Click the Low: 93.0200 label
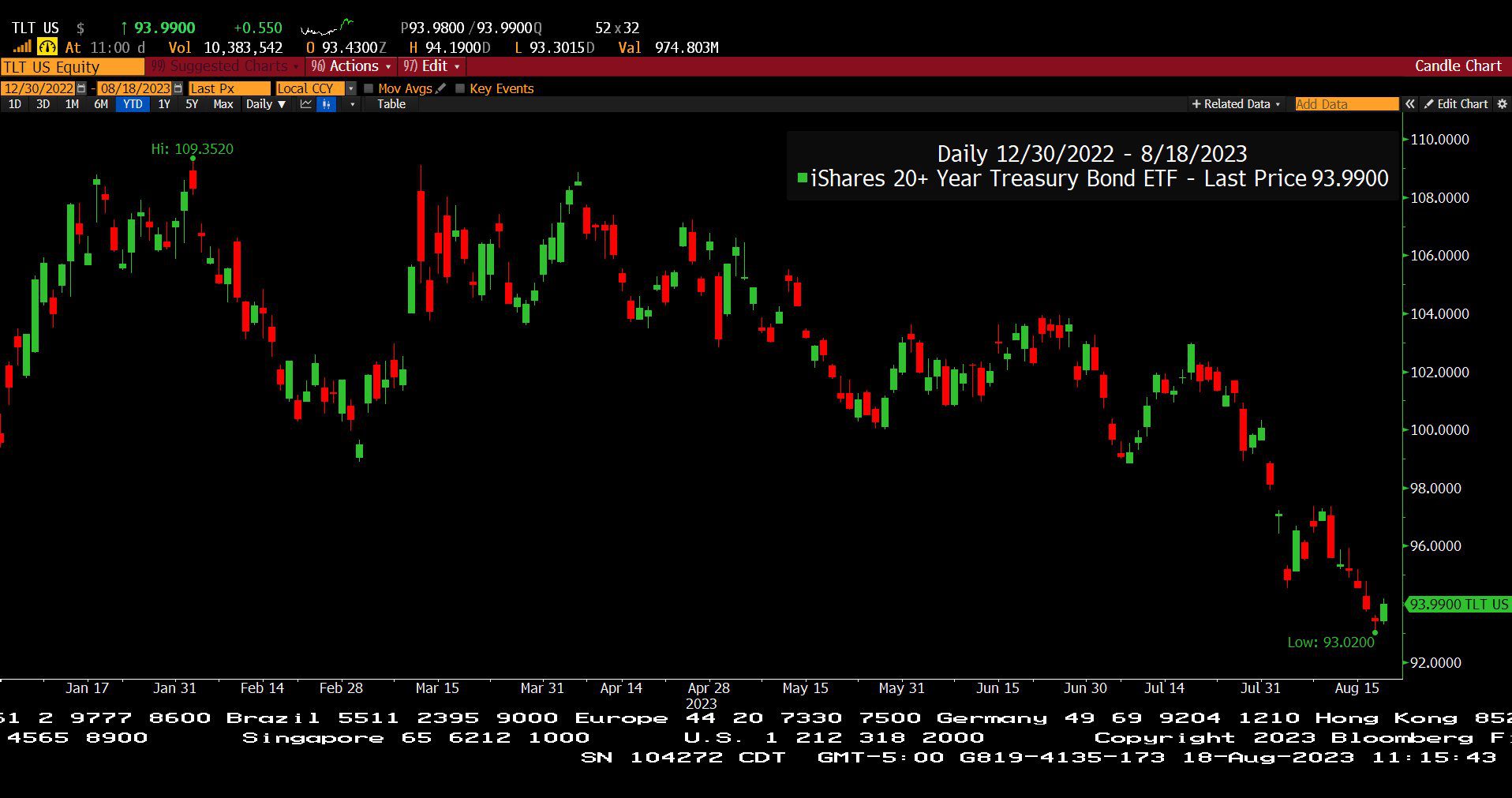This screenshot has width=1512, height=798. (x=1330, y=643)
